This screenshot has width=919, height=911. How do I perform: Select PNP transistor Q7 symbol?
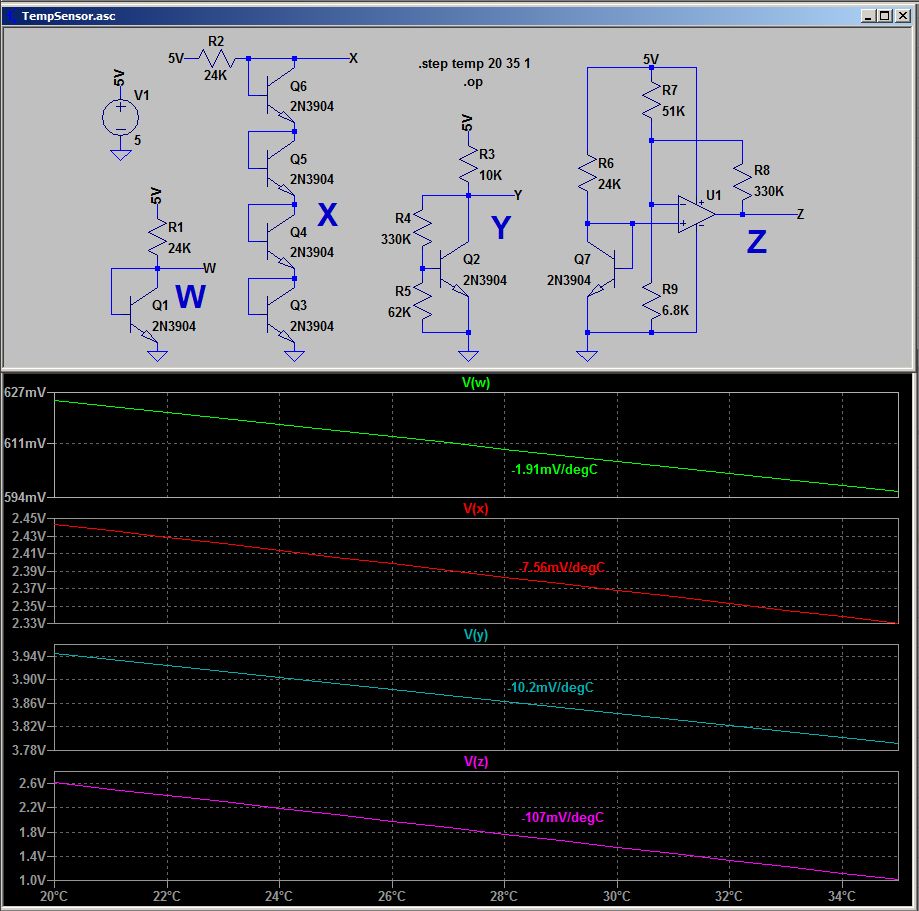click(x=601, y=268)
